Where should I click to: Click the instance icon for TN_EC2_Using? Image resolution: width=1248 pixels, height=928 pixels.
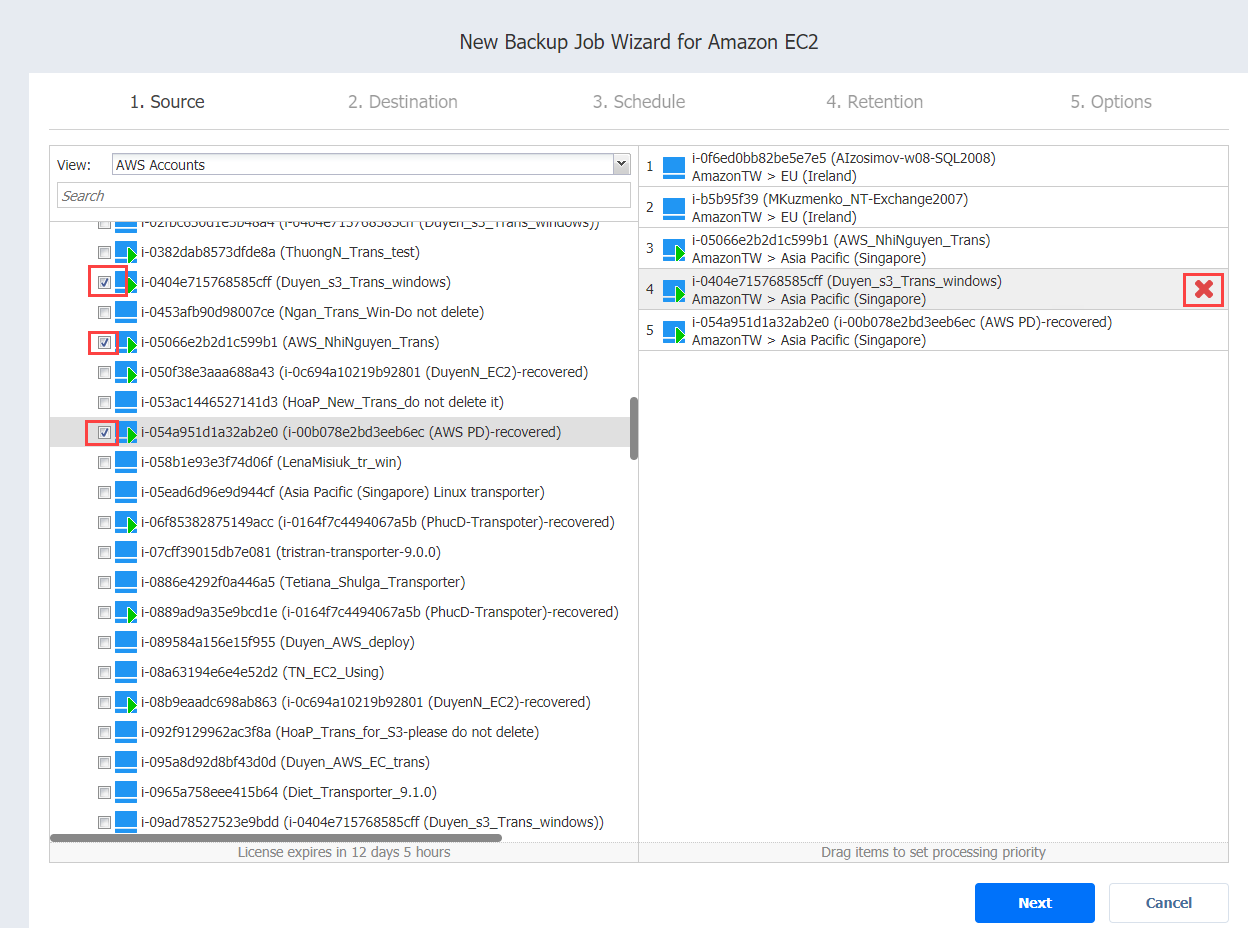coord(126,672)
